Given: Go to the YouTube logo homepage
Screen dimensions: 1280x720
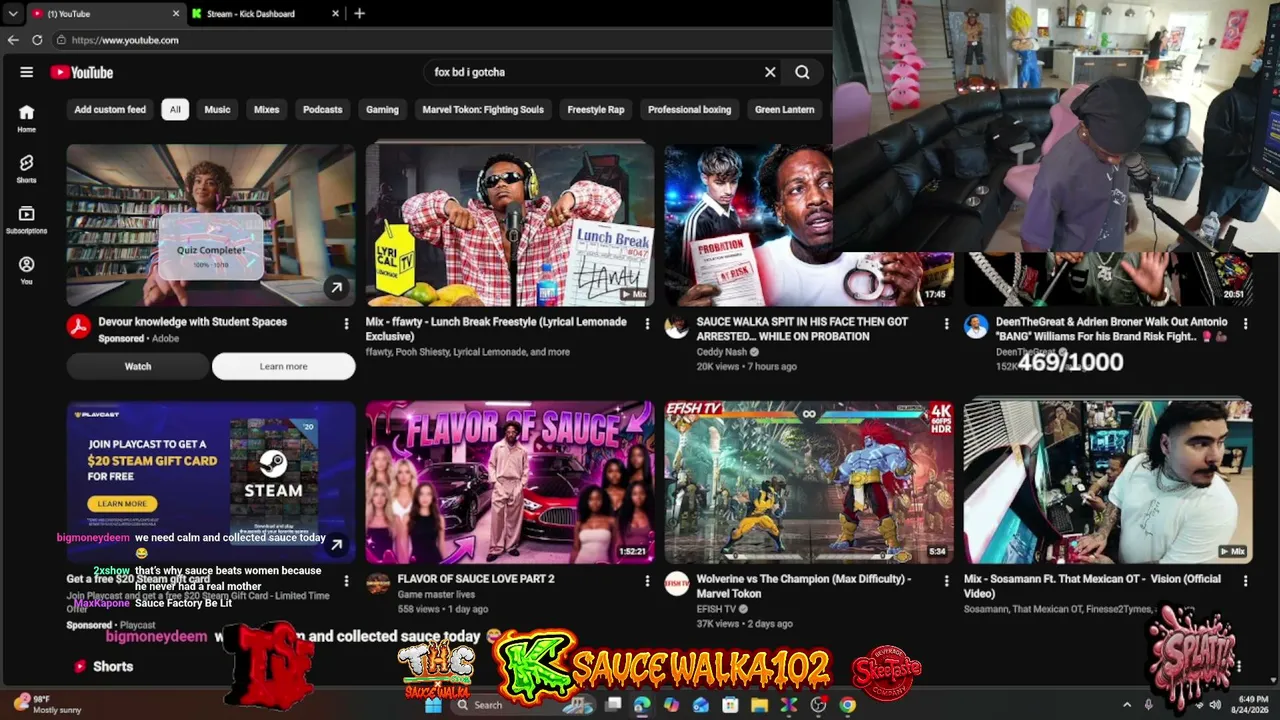Looking at the screenshot, I should tap(82, 72).
